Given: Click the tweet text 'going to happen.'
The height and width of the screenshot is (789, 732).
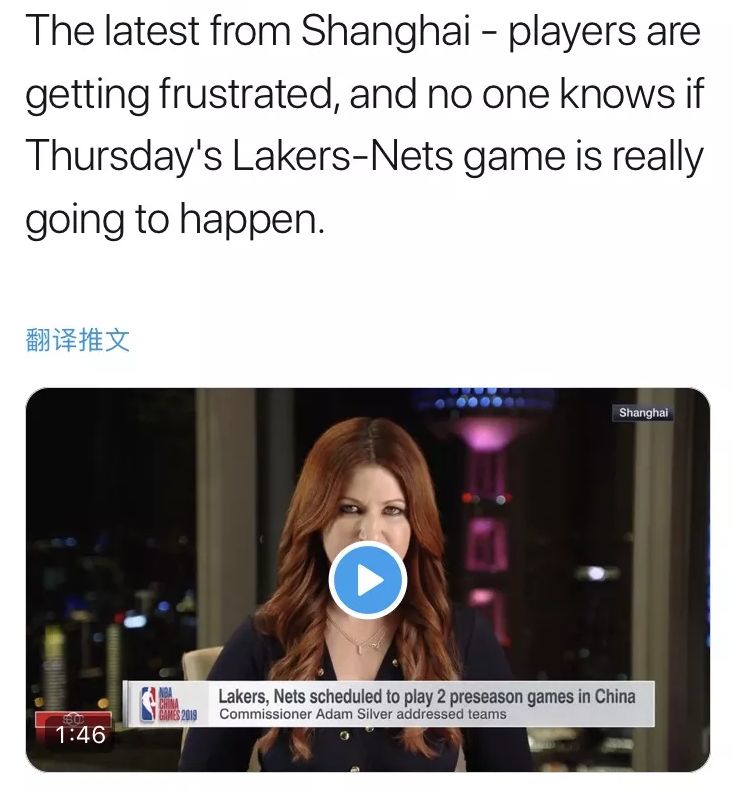Looking at the screenshot, I should tap(175, 219).
